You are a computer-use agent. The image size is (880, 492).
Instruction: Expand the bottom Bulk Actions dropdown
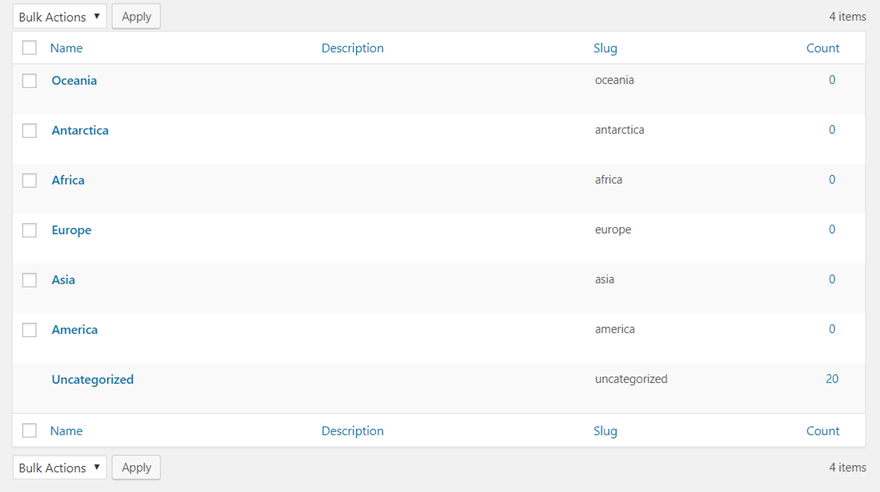(x=59, y=467)
